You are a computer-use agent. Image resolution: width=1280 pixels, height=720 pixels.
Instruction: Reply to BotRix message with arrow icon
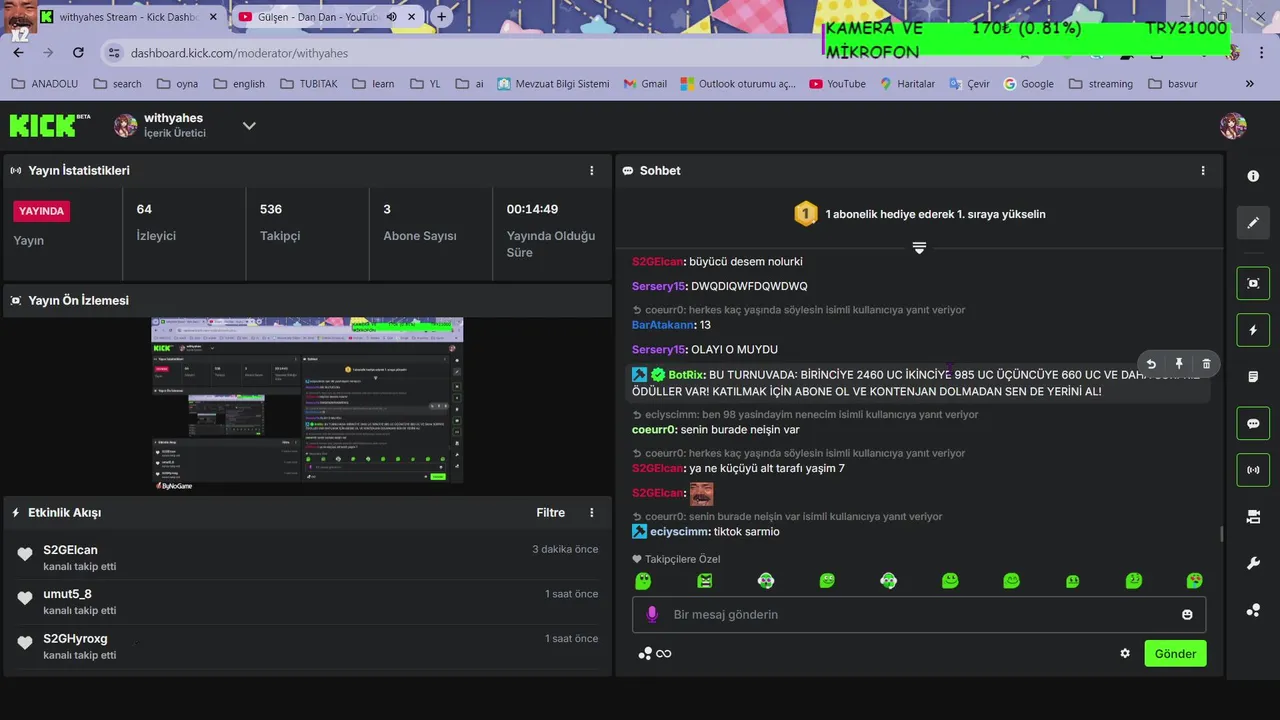tap(1151, 364)
